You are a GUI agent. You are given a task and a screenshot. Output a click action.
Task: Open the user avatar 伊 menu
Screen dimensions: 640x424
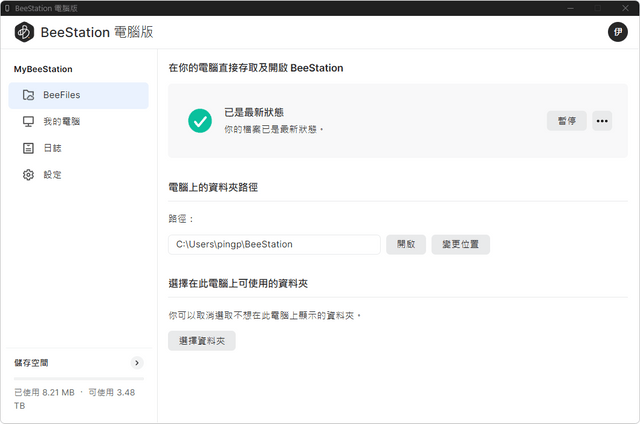618,32
